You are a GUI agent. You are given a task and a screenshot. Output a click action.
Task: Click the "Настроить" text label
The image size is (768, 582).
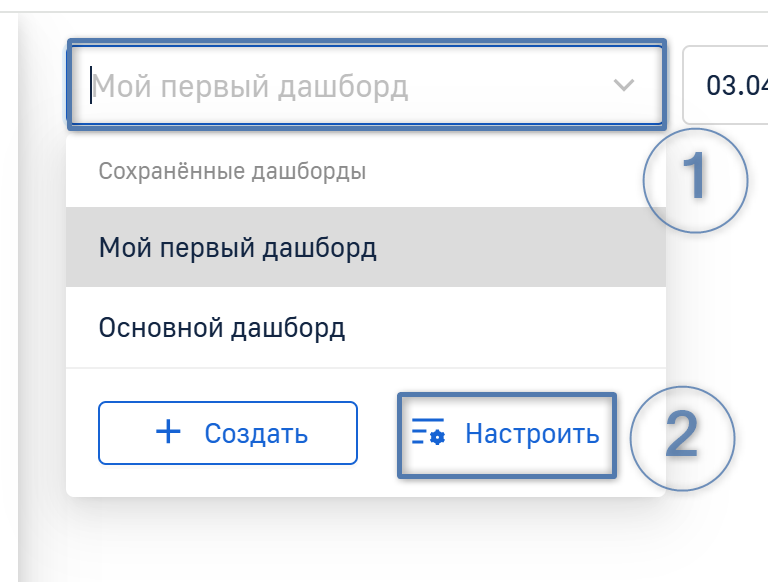[532, 434]
